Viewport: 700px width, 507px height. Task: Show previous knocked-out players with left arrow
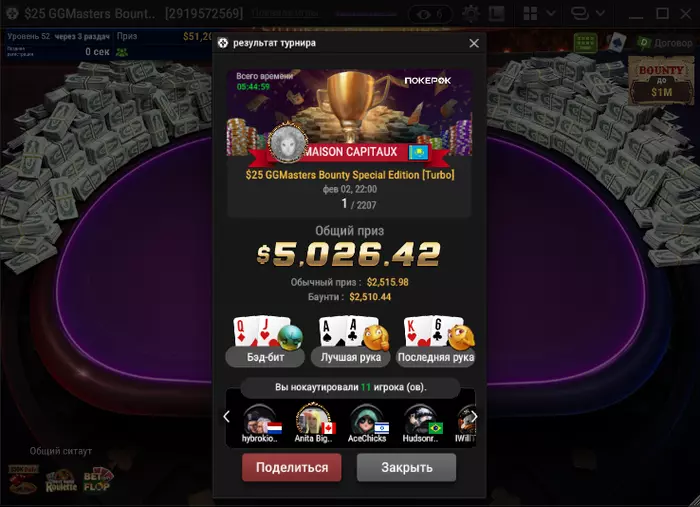pyautogui.click(x=226, y=417)
